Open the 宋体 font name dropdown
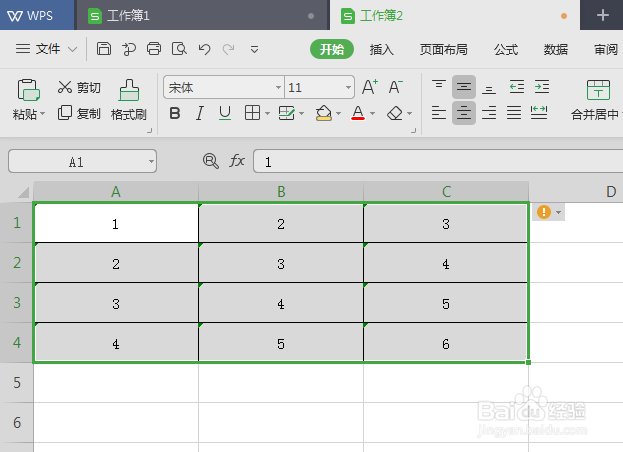Screen dimensions: 623x452 (x=279, y=87)
